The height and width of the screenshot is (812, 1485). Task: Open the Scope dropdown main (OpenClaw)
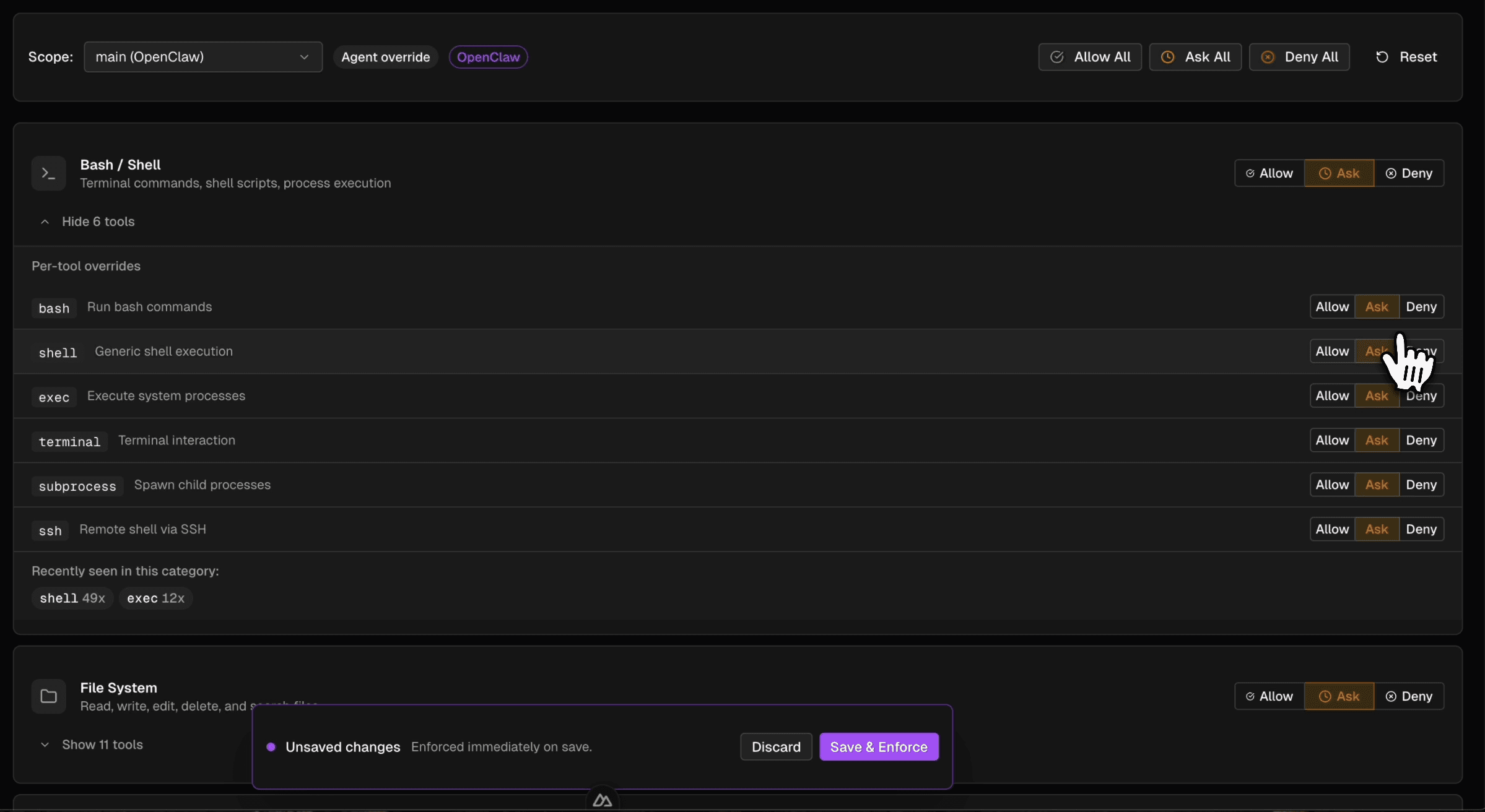203,57
